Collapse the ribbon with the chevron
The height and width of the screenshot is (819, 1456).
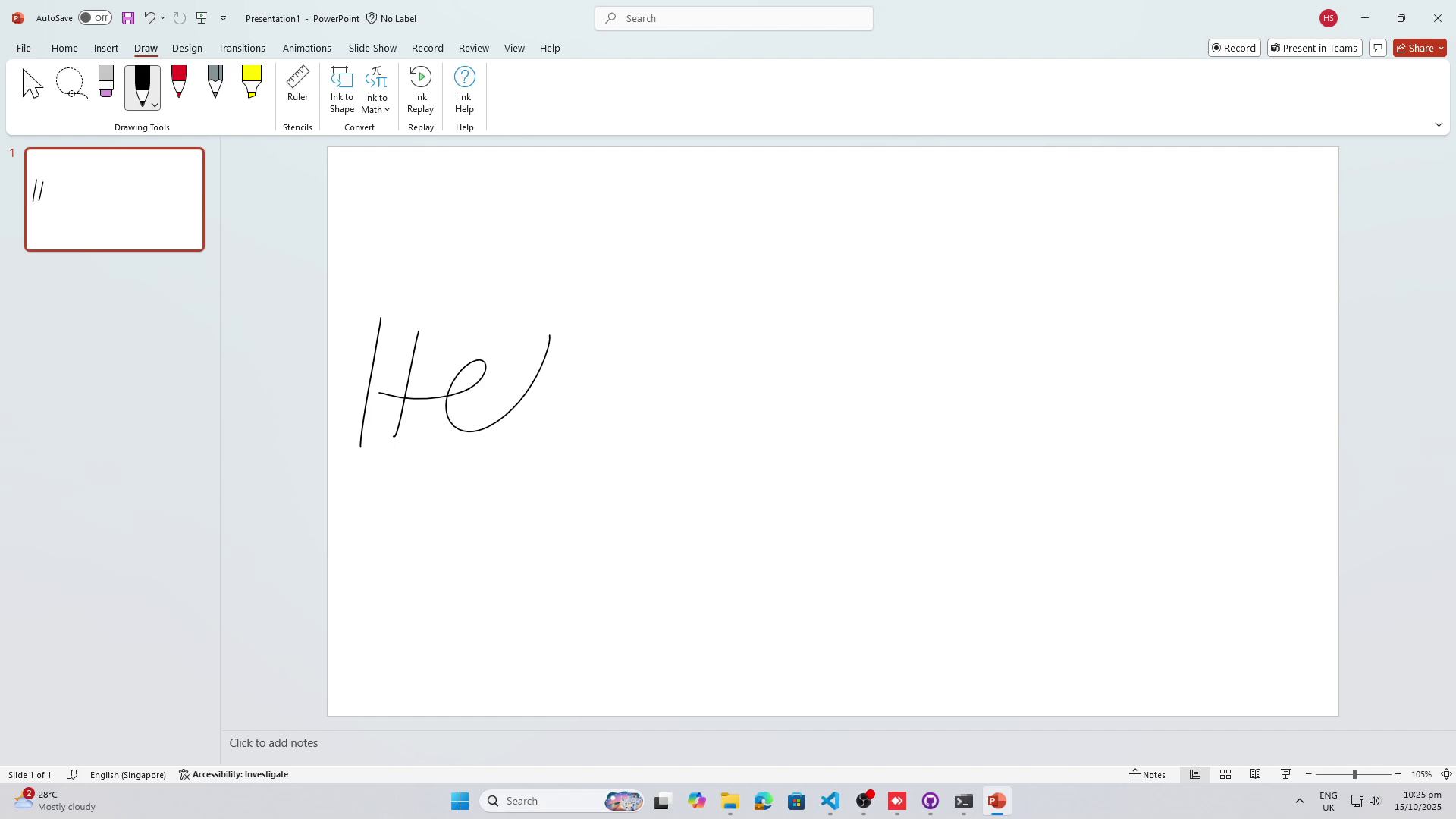coord(1439,124)
